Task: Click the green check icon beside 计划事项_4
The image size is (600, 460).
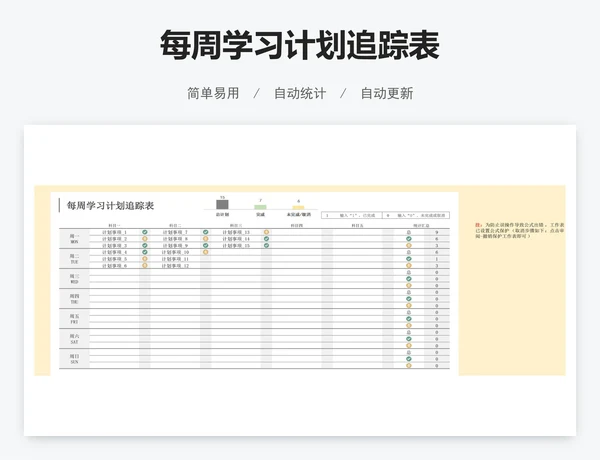Action: click(x=145, y=252)
